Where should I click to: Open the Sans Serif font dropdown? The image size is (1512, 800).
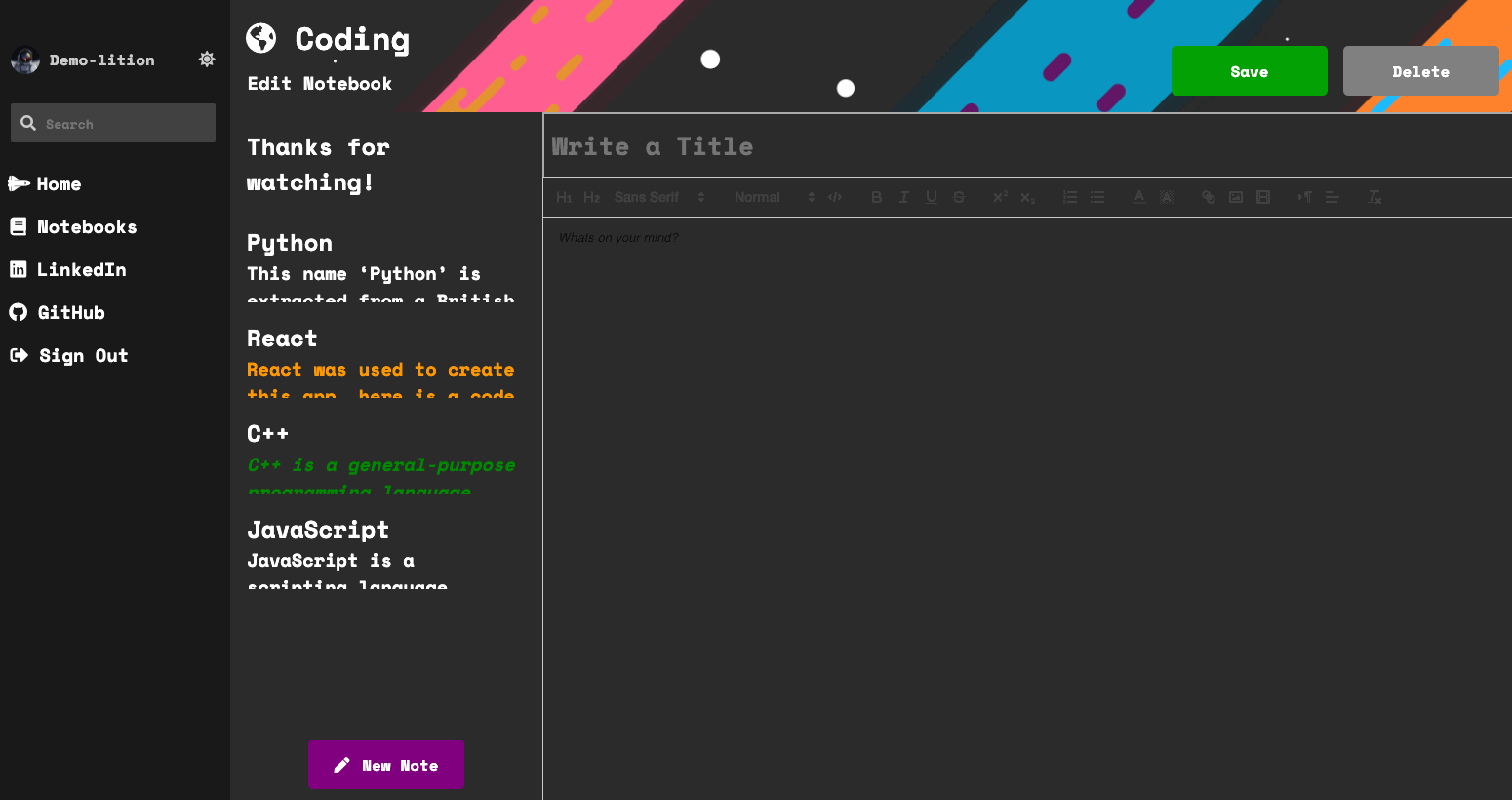[x=656, y=197]
